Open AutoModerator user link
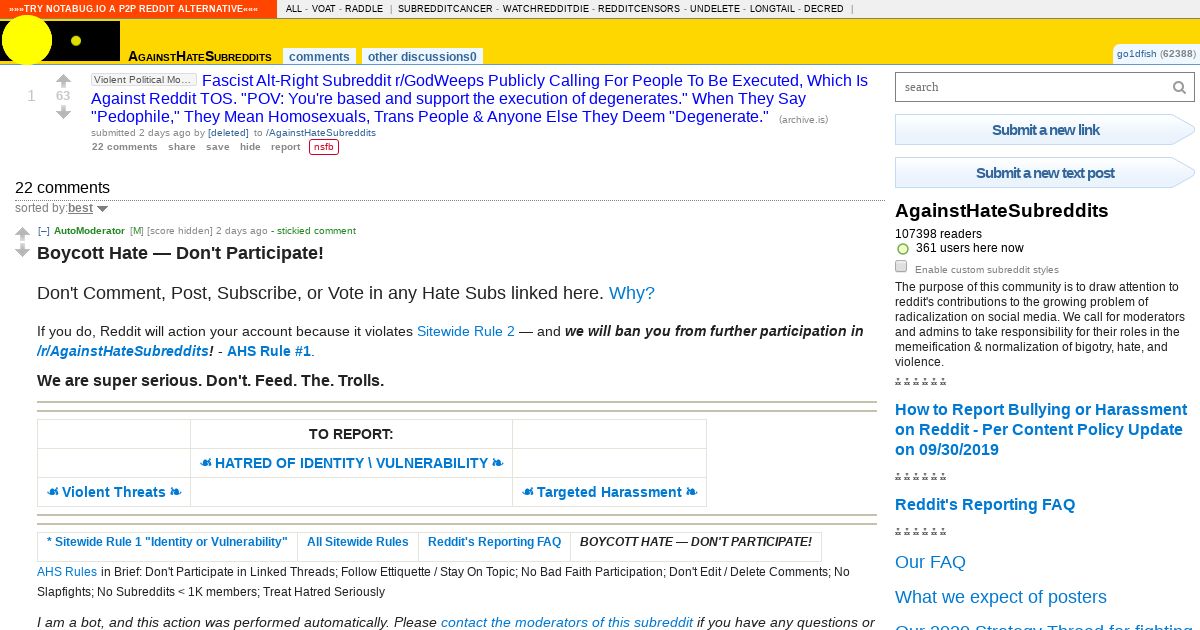Viewport: 1200px width, 630px height. click(89, 231)
